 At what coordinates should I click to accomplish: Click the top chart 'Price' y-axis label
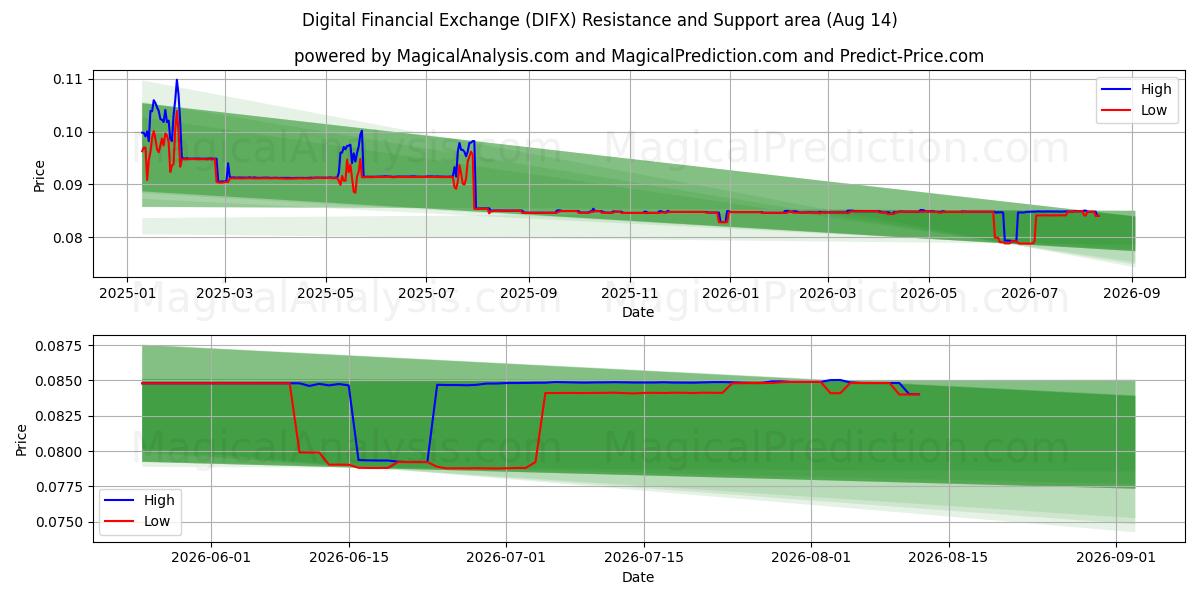(40, 176)
